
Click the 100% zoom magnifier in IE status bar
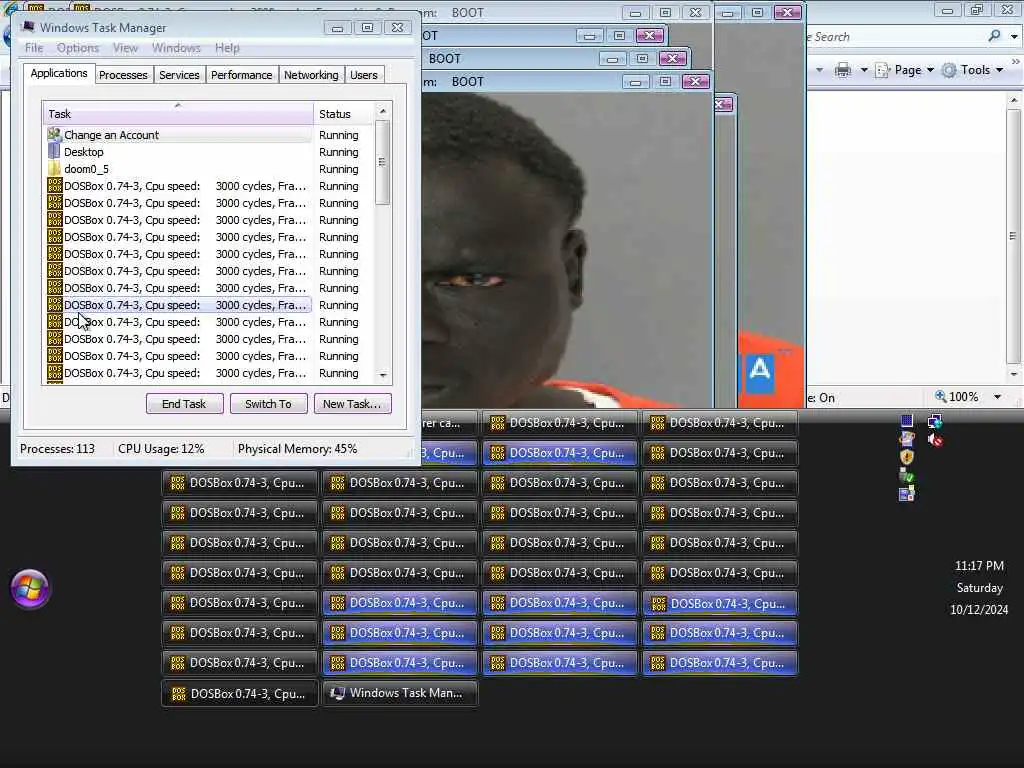(940, 396)
